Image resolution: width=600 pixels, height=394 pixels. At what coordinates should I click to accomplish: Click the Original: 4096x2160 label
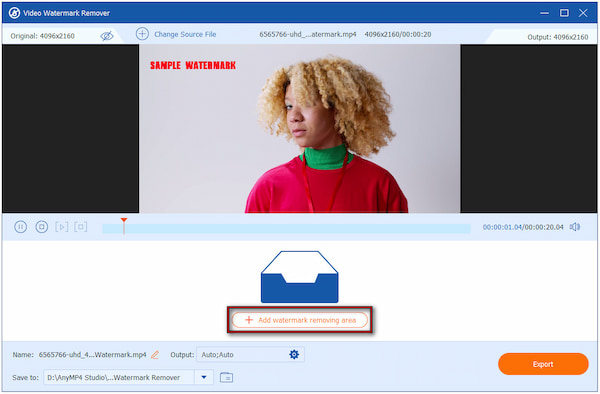click(42, 36)
